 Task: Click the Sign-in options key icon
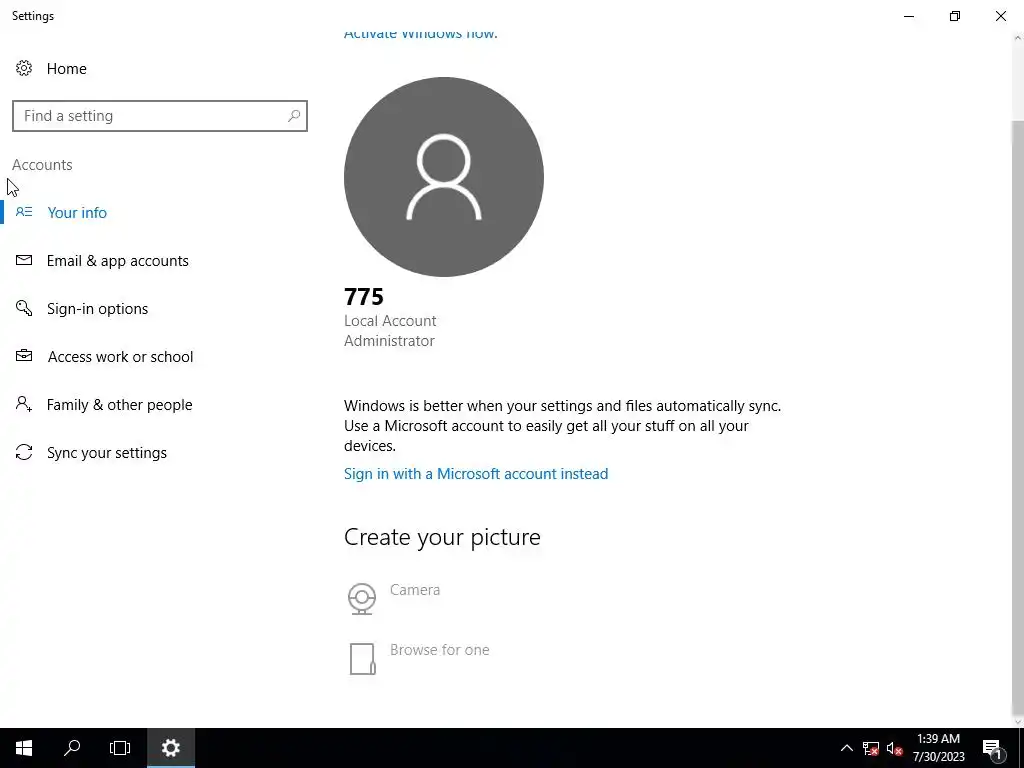pyautogui.click(x=24, y=308)
